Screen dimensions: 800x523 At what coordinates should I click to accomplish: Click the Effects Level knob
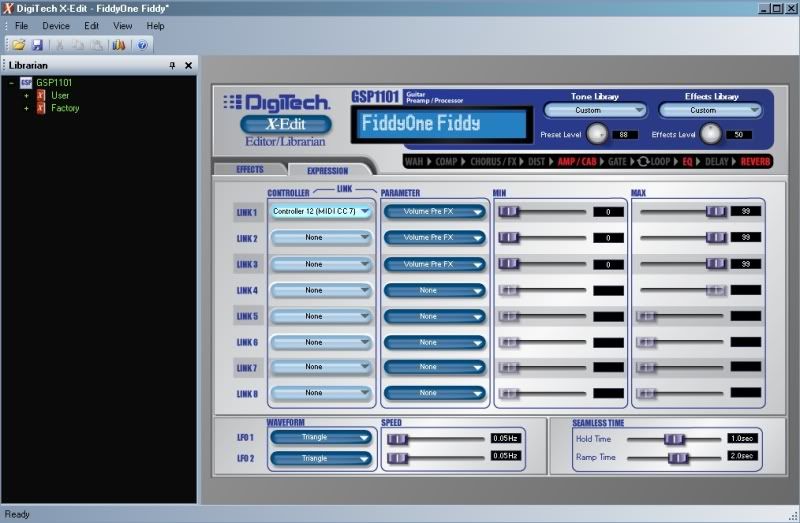(x=710, y=134)
